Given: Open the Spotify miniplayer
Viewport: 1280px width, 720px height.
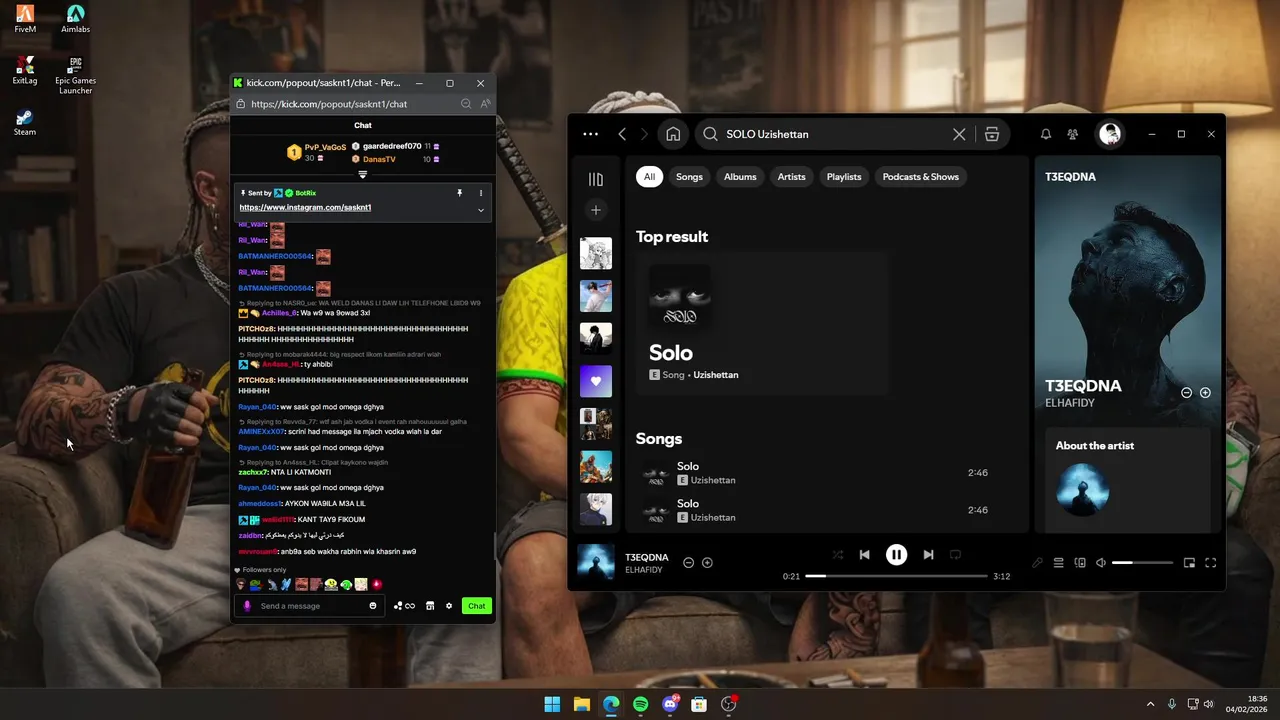Looking at the screenshot, I should pos(1189,563).
